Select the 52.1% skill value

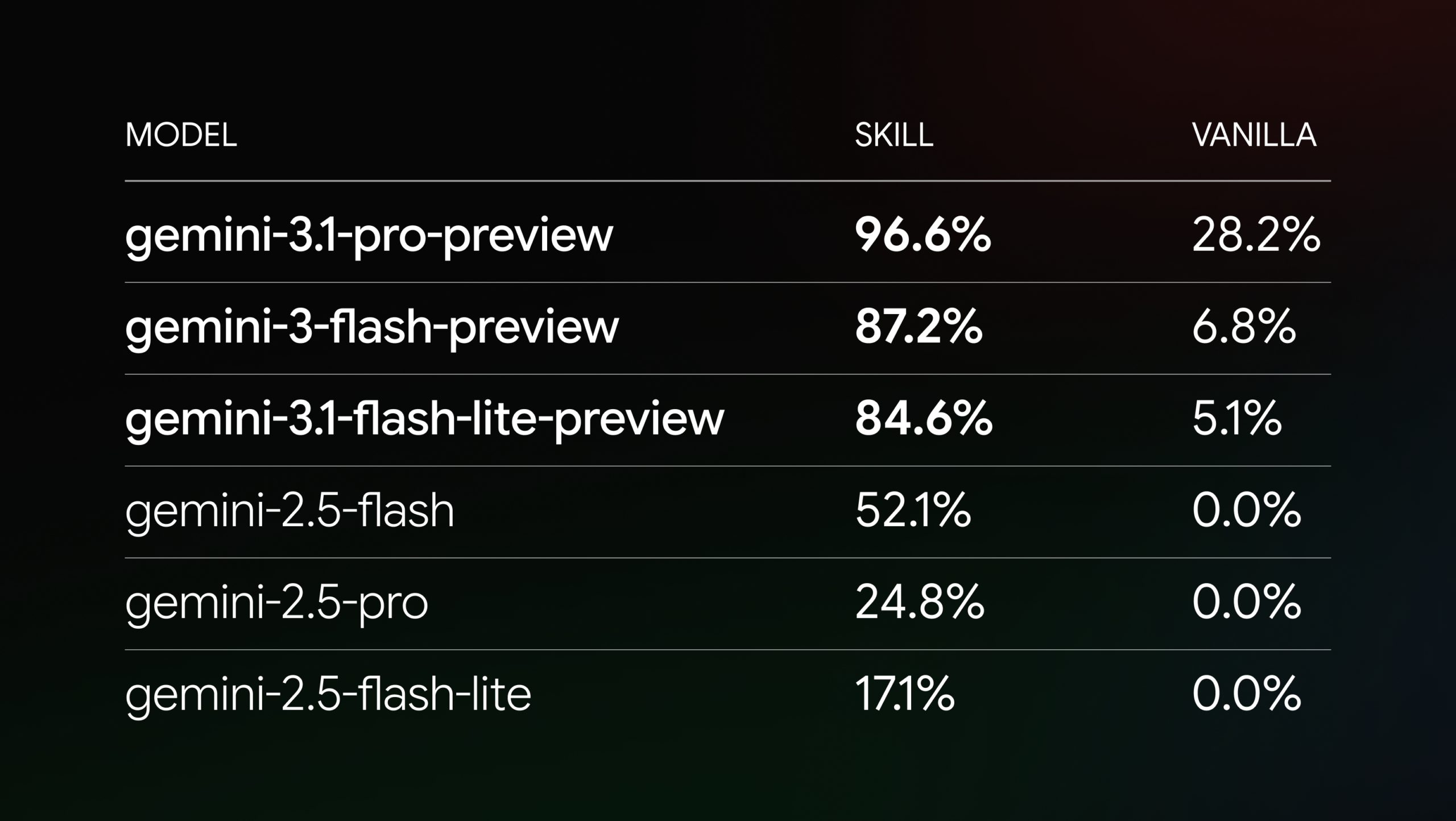(x=913, y=510)
